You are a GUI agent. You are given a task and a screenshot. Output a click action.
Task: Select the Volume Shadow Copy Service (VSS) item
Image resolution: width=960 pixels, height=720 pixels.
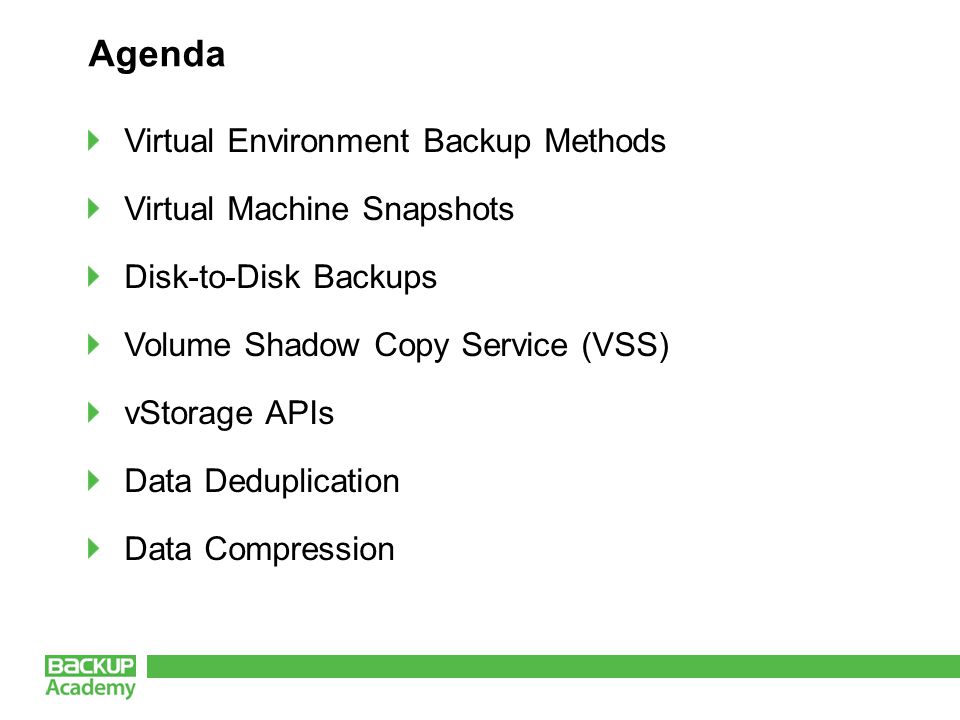[x=397, y=346]
